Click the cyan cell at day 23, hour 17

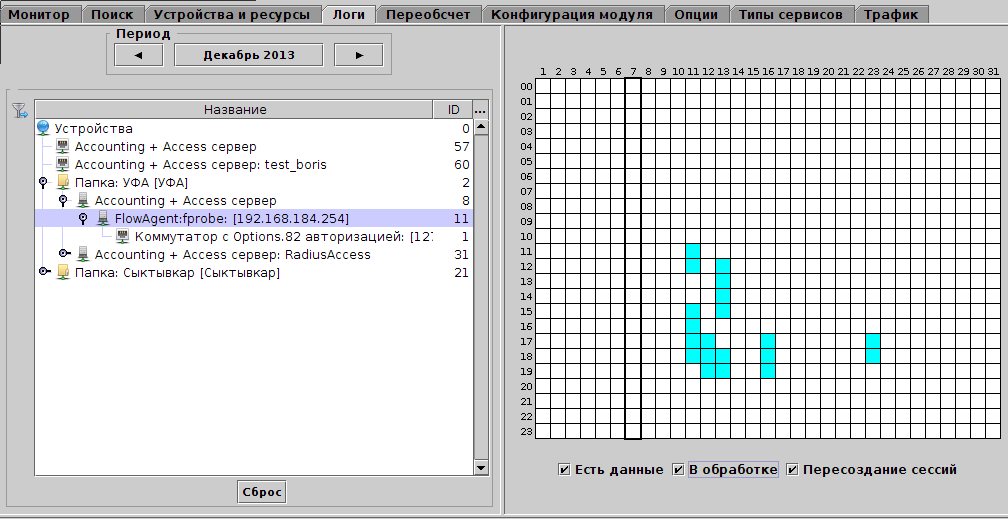pyautogui.click(x=872, y=341)
